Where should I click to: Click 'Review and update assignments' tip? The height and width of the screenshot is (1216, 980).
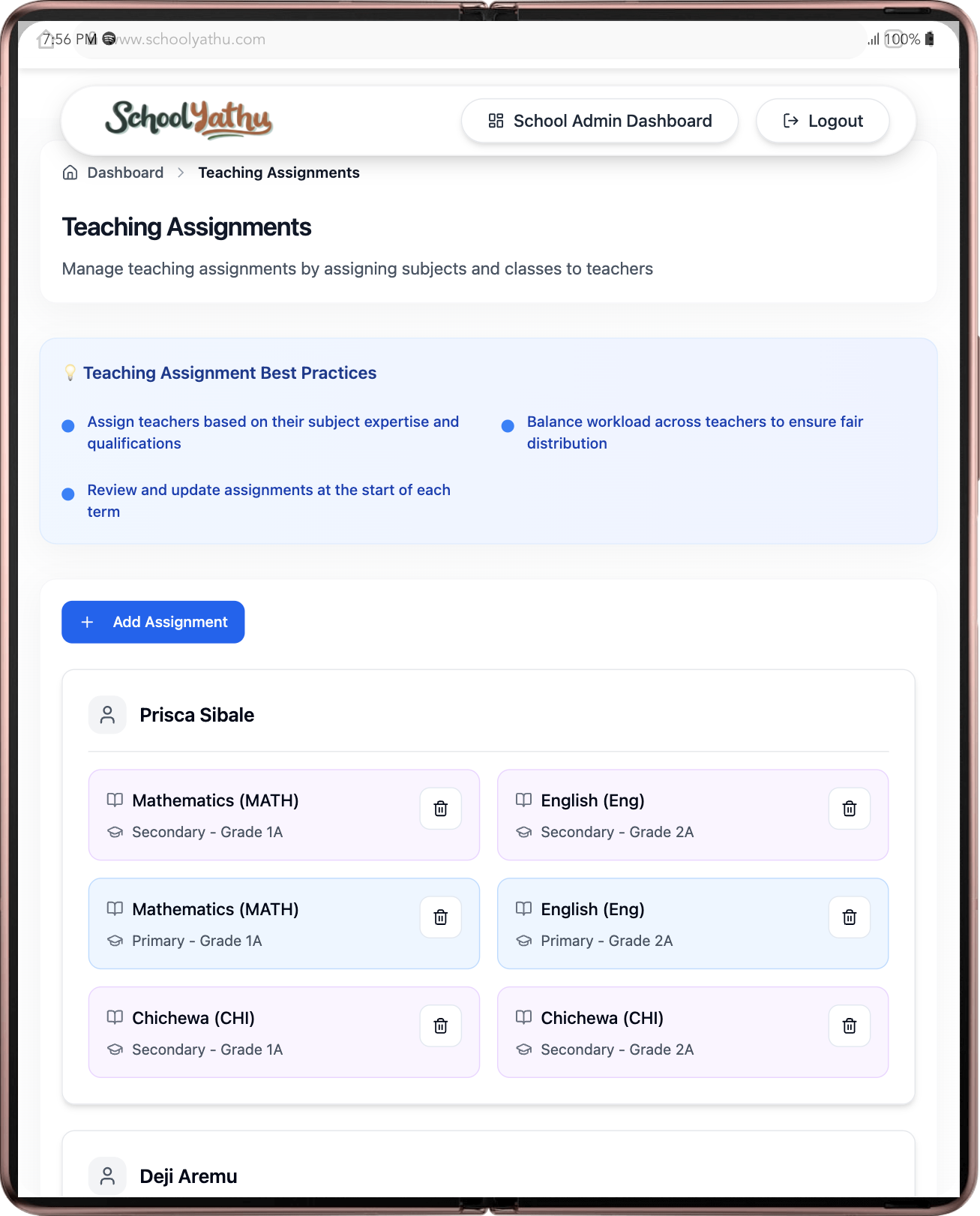(268, 500)
